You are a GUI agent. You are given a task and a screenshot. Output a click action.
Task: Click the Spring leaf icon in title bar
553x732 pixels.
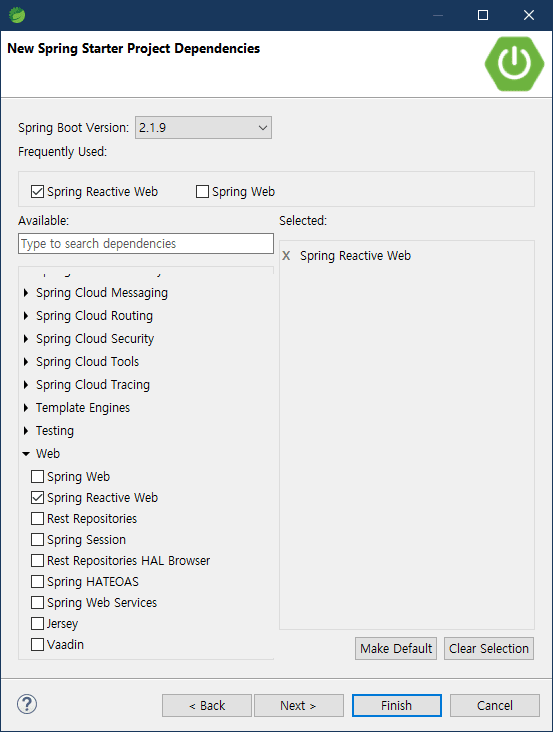coord(17,15)
